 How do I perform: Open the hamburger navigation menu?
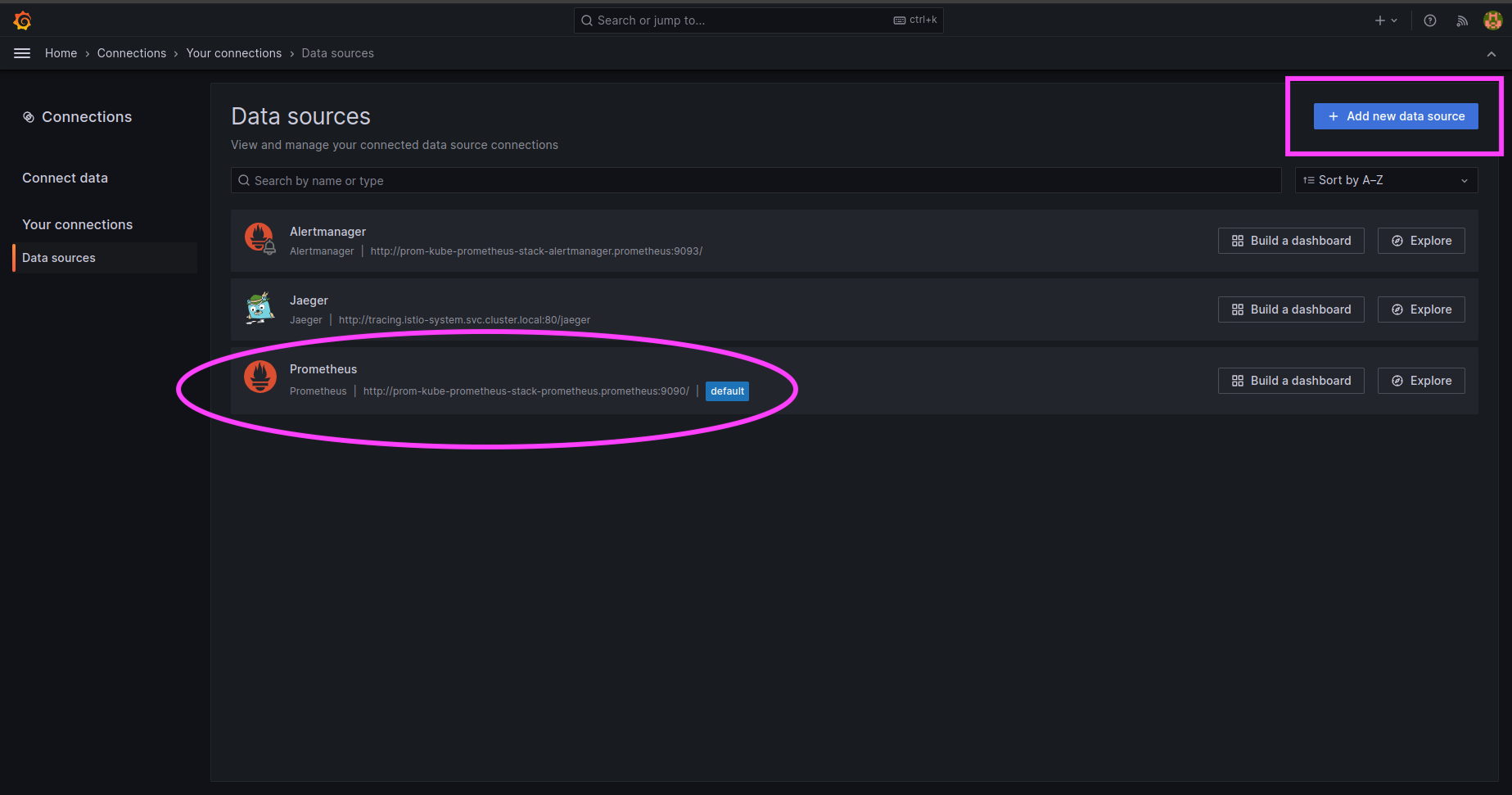(21, 52)
